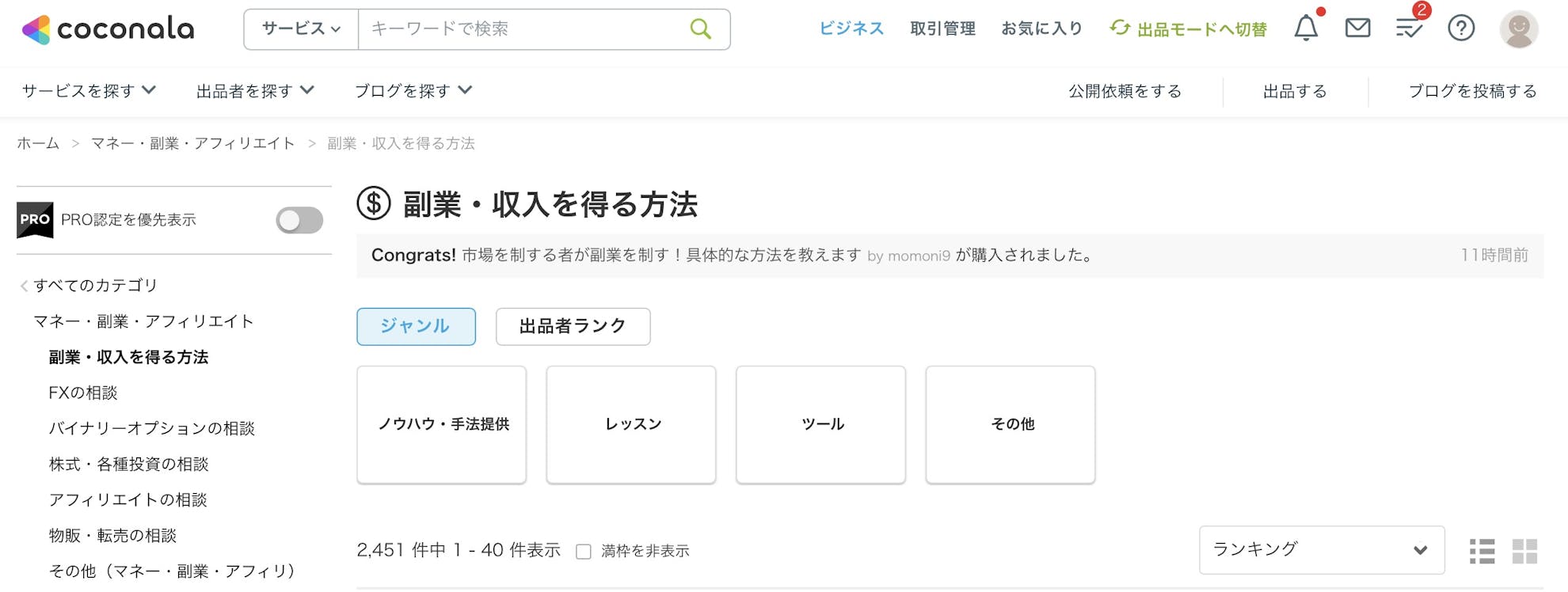1568x592 pixels.
Task: Expand the サービスを探す menu
Action: pyautogui.click(x=89, y=91)
